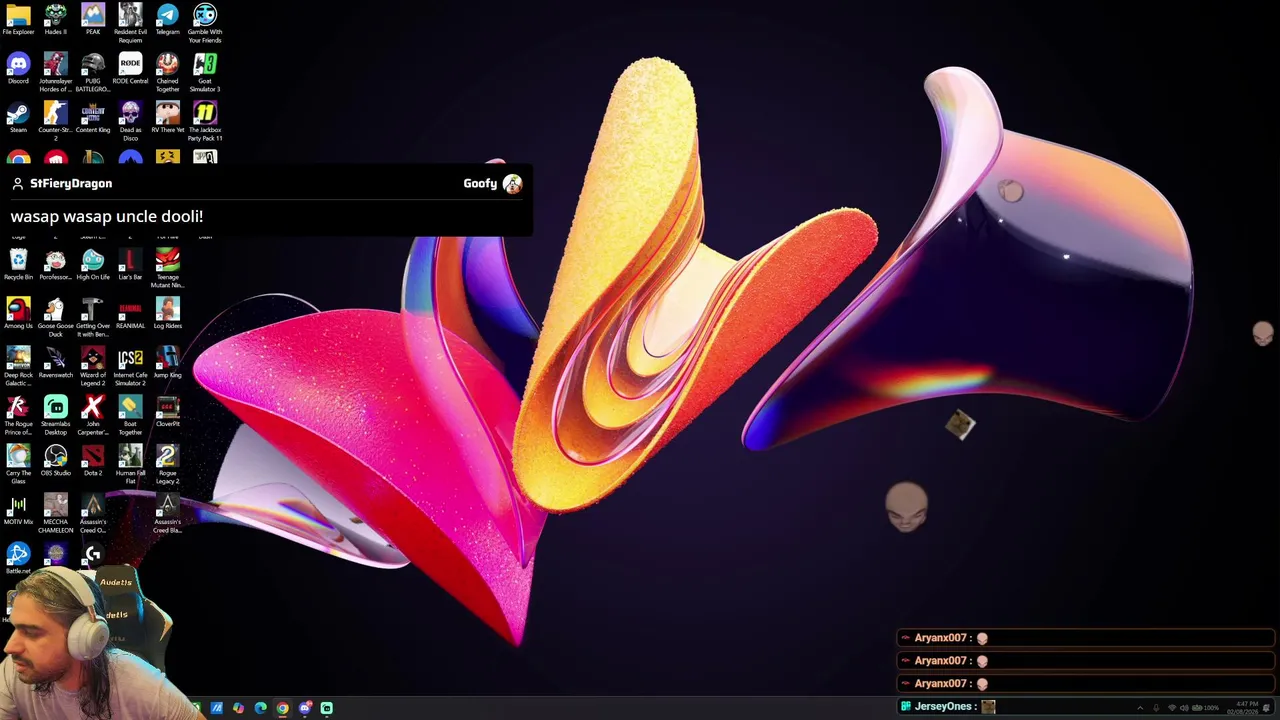Open Resident Evil Requiem shortcut
This screenshot has width=1280, height=720.
pos(130,24)
